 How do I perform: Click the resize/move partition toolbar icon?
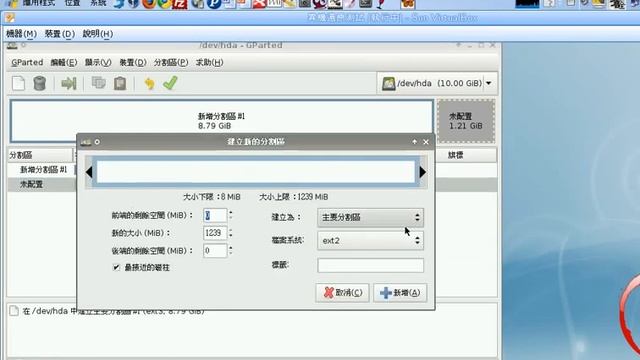[69, 83]
